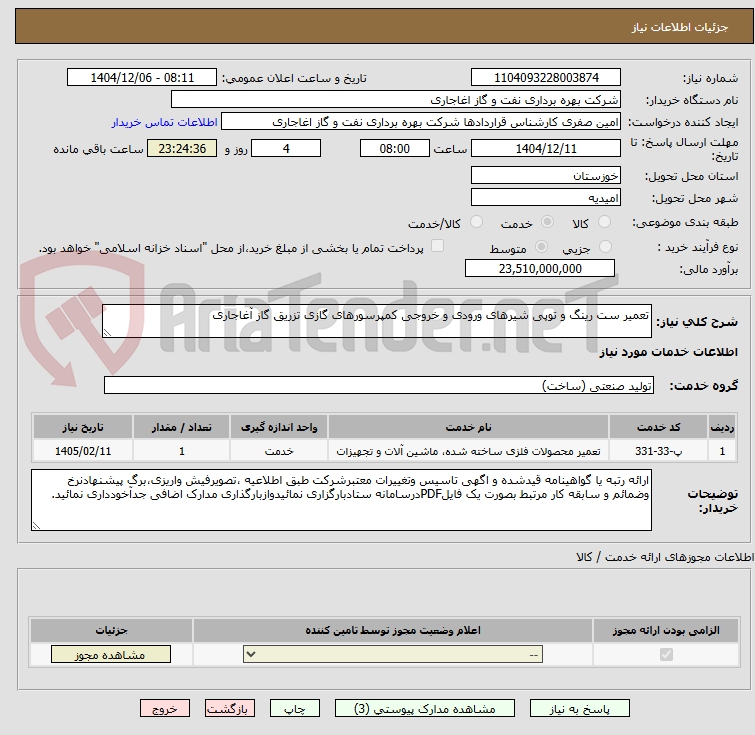Click the buyer notes textarea

point(341,500)
